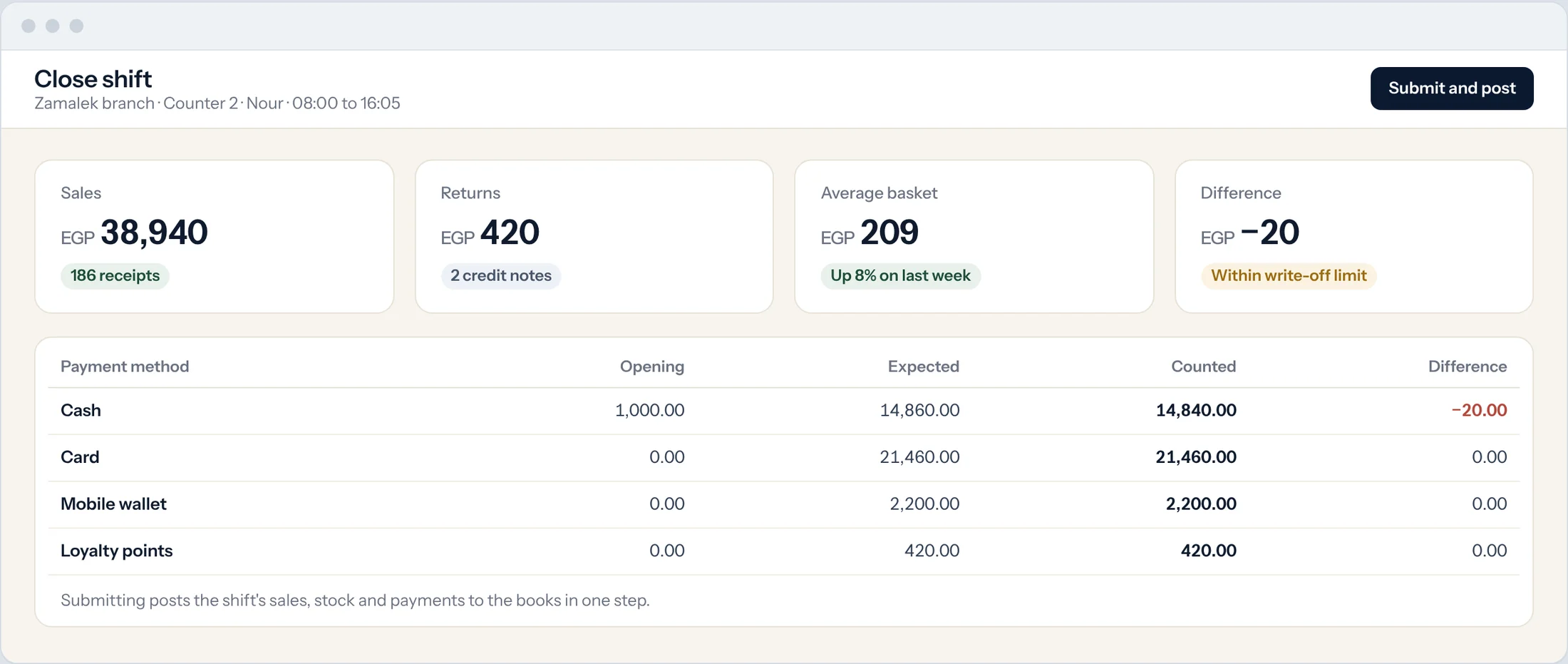1568x664 pixels.
Task: Click the Zamalek branch shift subtitle
Action: coord(217,103)
